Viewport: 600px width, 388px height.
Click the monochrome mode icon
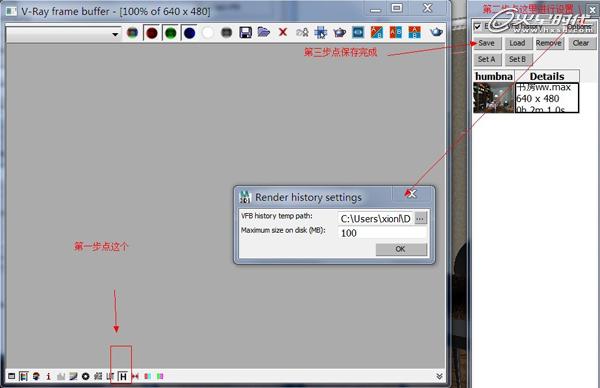click(x=227, y=33)
